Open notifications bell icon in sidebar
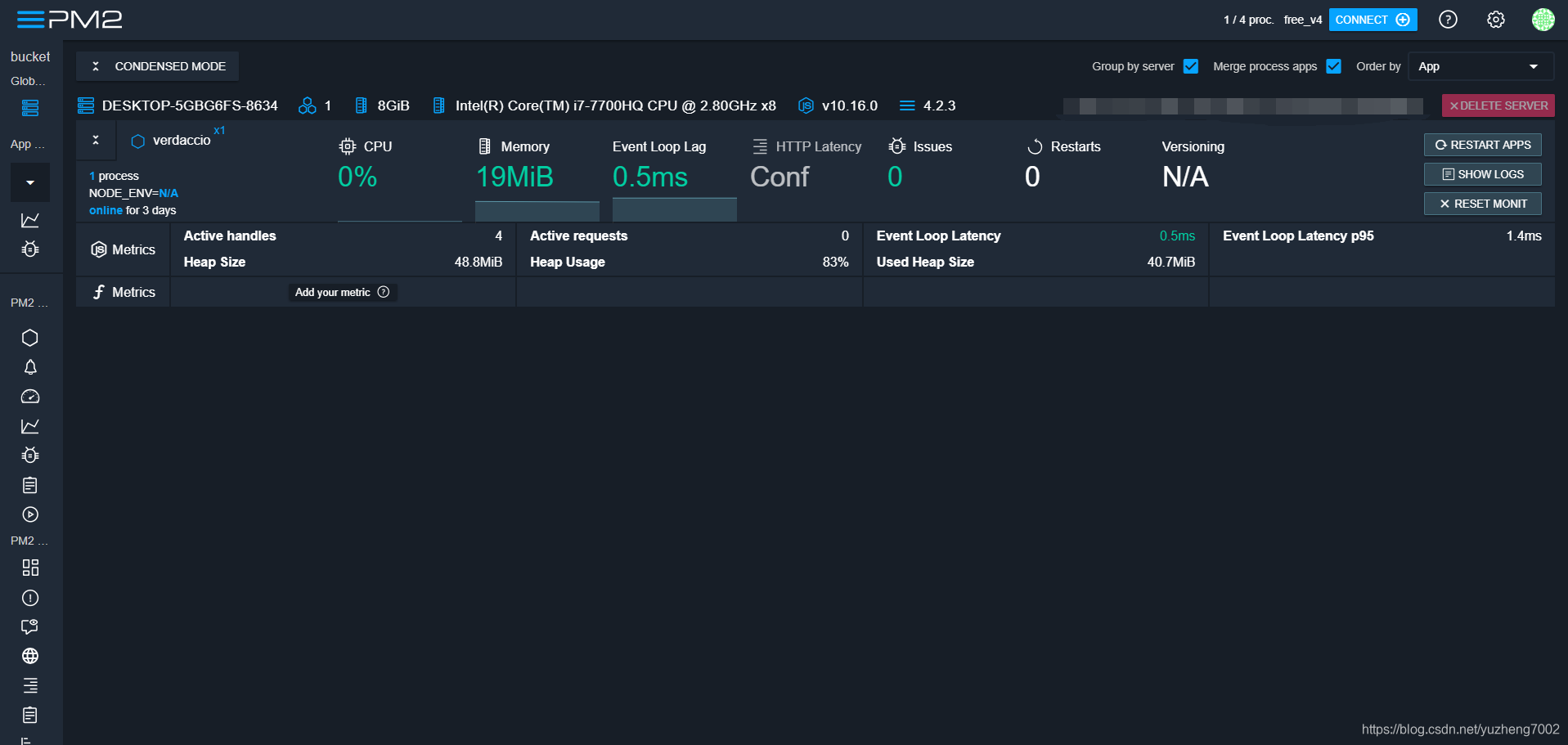Viewport: 1568px width, 745px height. pyautogui.click(x=30, y=367)
